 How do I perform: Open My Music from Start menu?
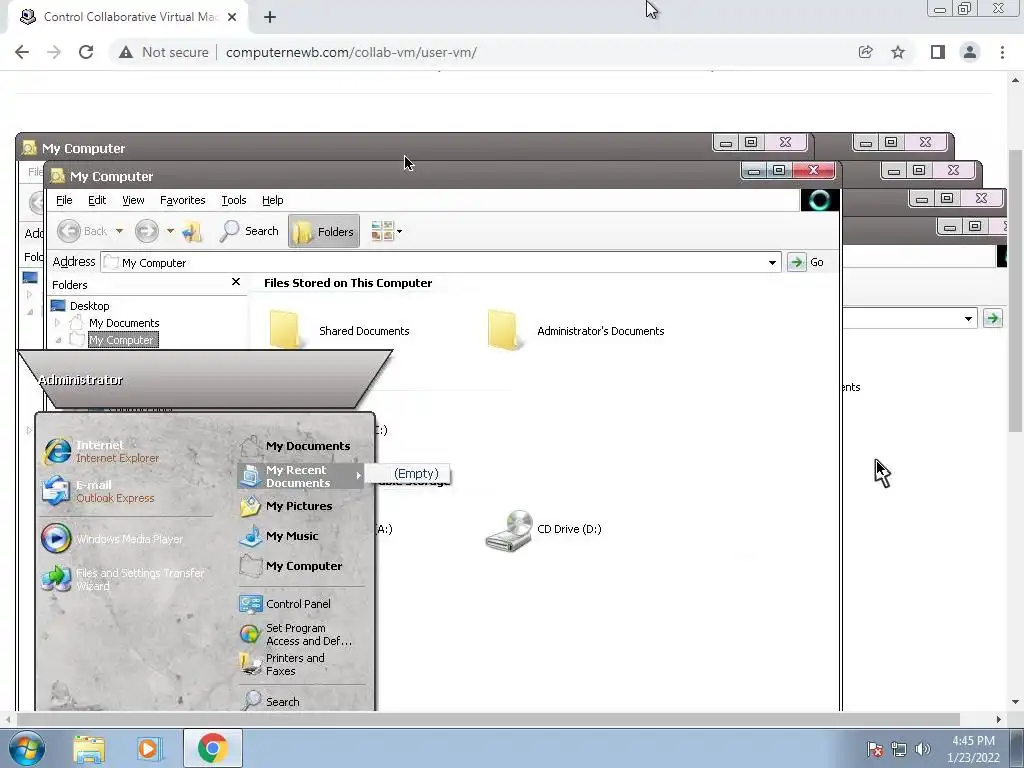(280, 536)
